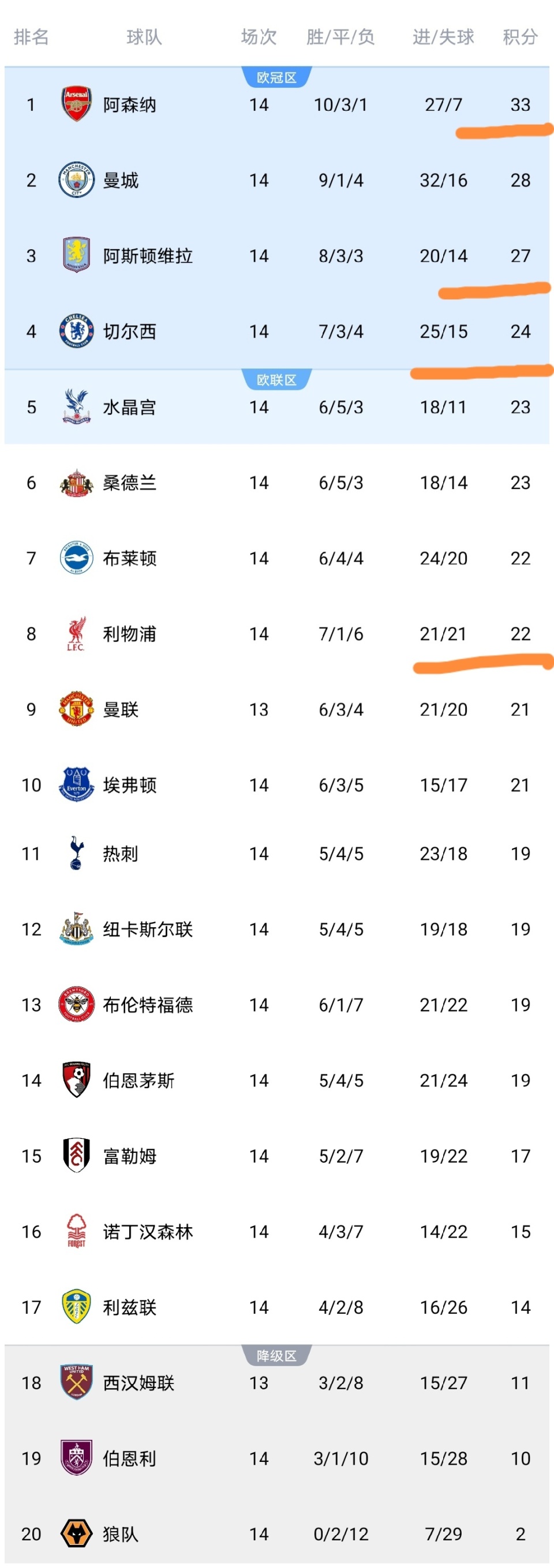Open the Chelsea club badge
The image size is (554, 1568).
76,331
